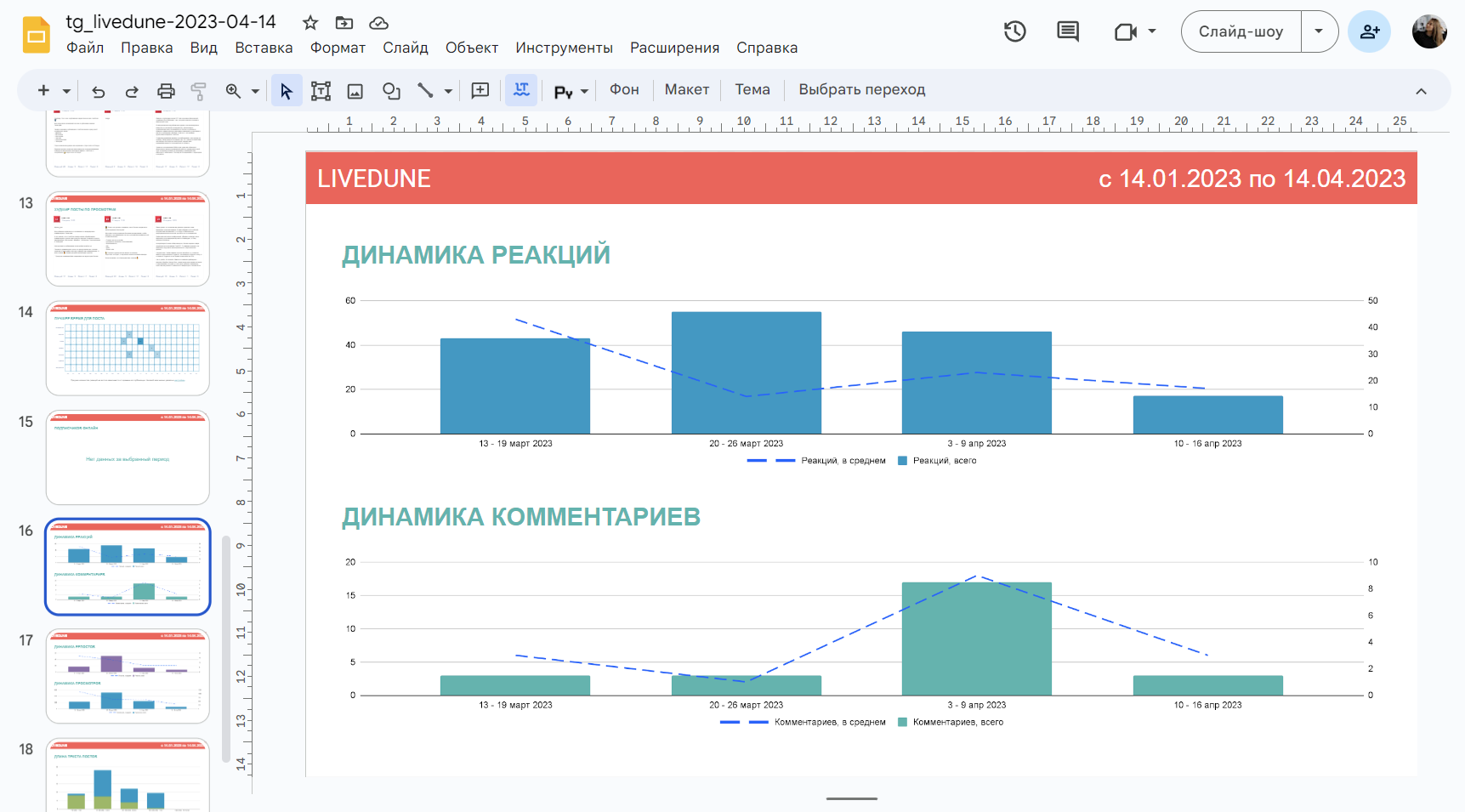Select the ДИНАМИКА РЕАКЦИЙ heading
Screen dimensions: 1465x812
(x=476, y=254)
